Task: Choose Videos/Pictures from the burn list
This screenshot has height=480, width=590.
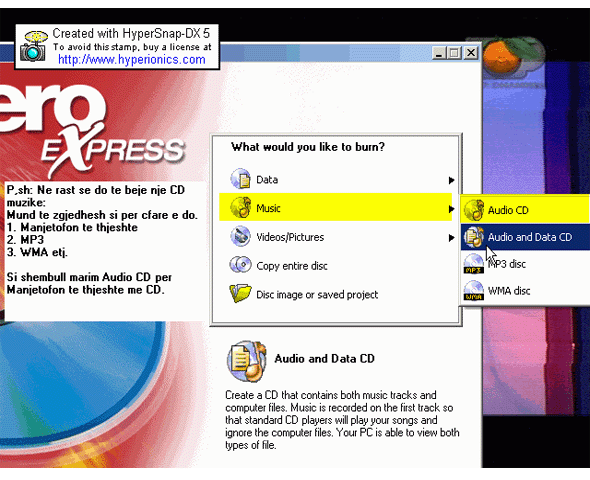Action: pos(336,237)
